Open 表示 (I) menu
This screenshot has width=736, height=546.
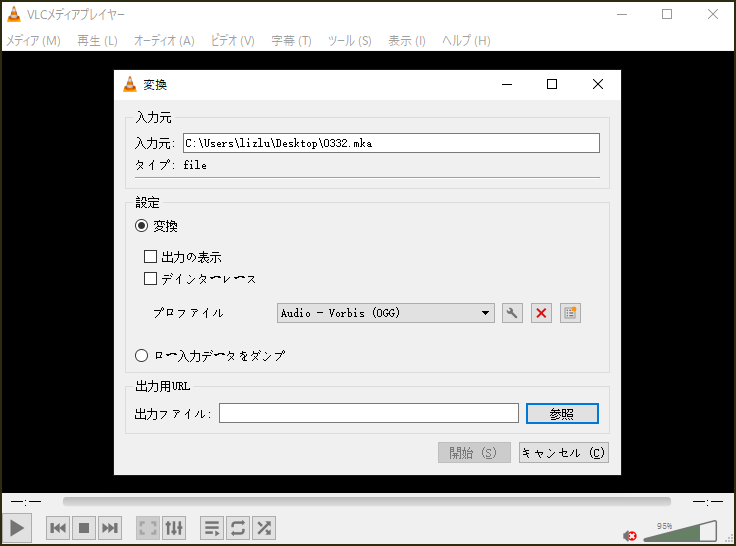click(x=407, y=41)
